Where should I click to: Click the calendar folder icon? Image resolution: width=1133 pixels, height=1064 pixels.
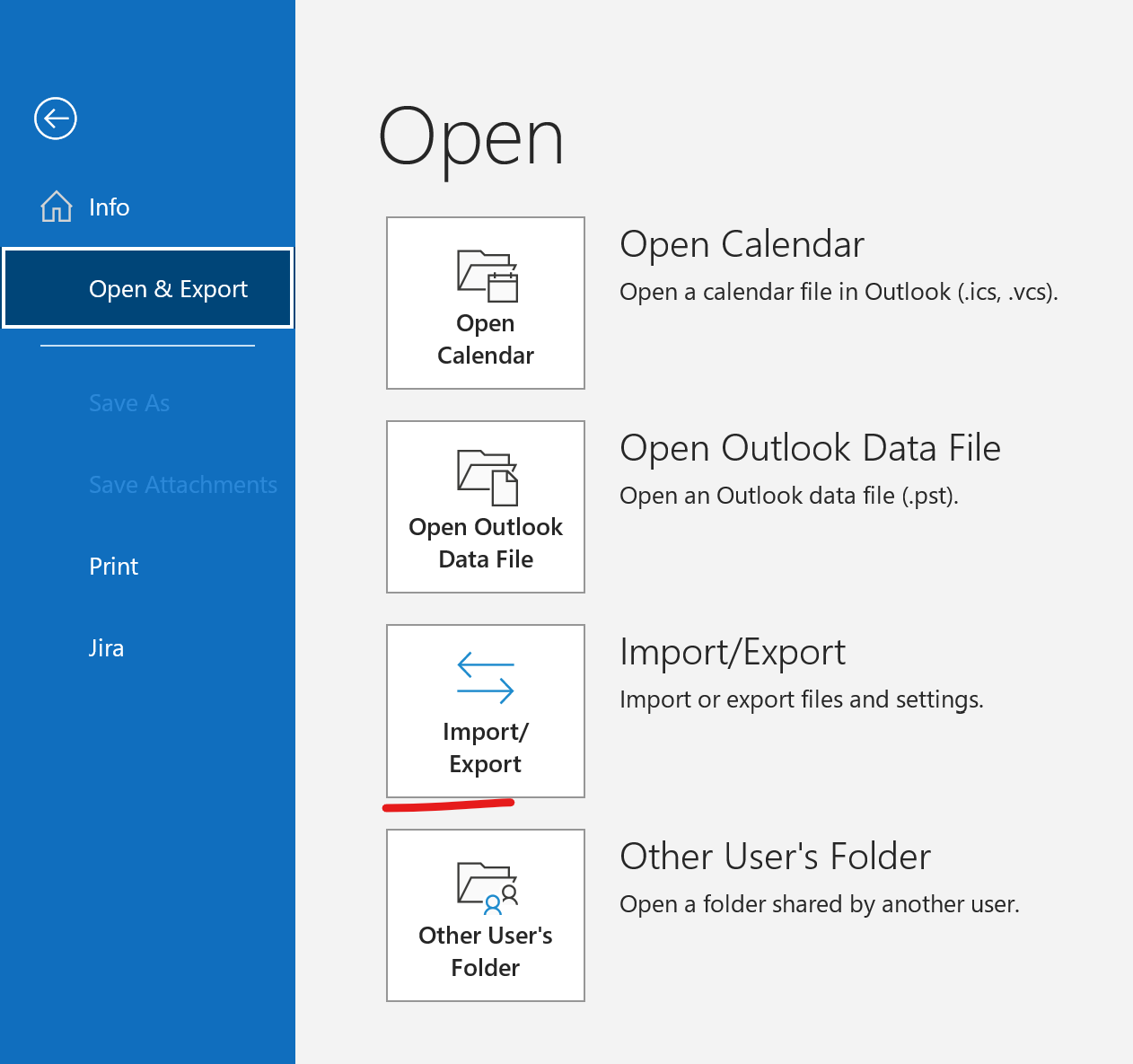(x=487, y=276)
